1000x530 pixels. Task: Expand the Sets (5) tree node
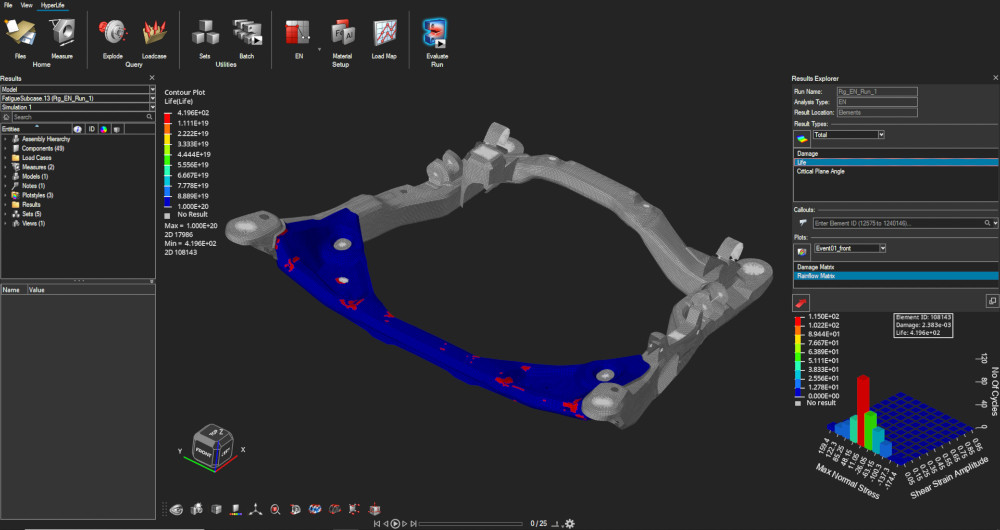point(6,213)
